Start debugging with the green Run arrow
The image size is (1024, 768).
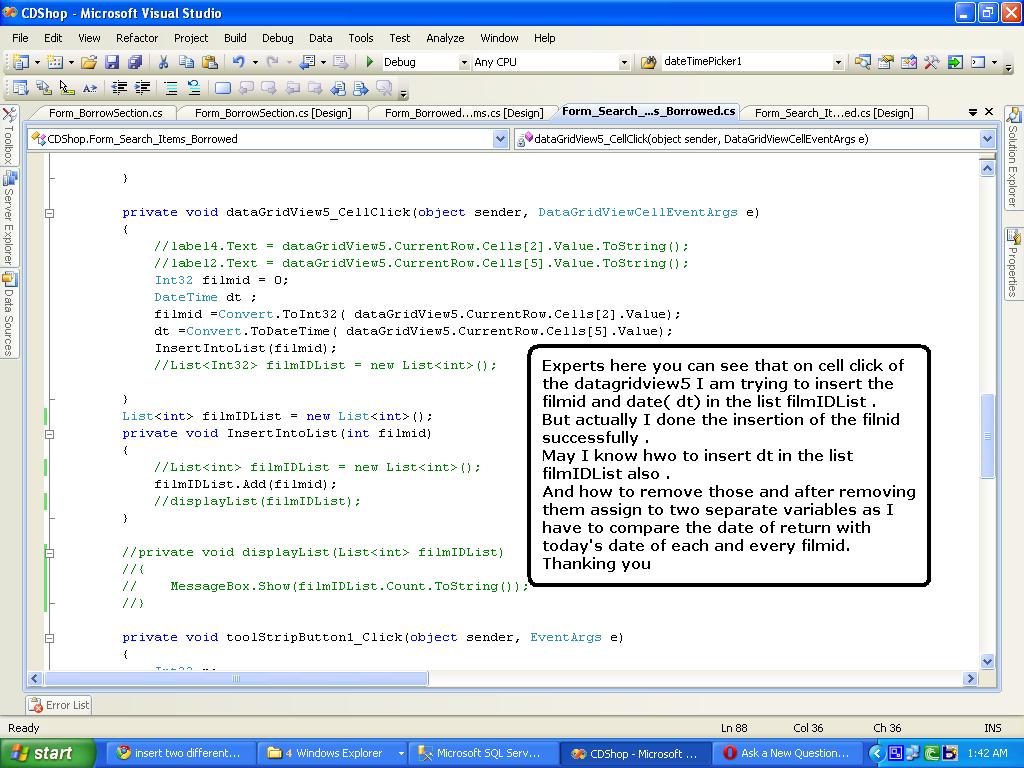pos(368,61)
